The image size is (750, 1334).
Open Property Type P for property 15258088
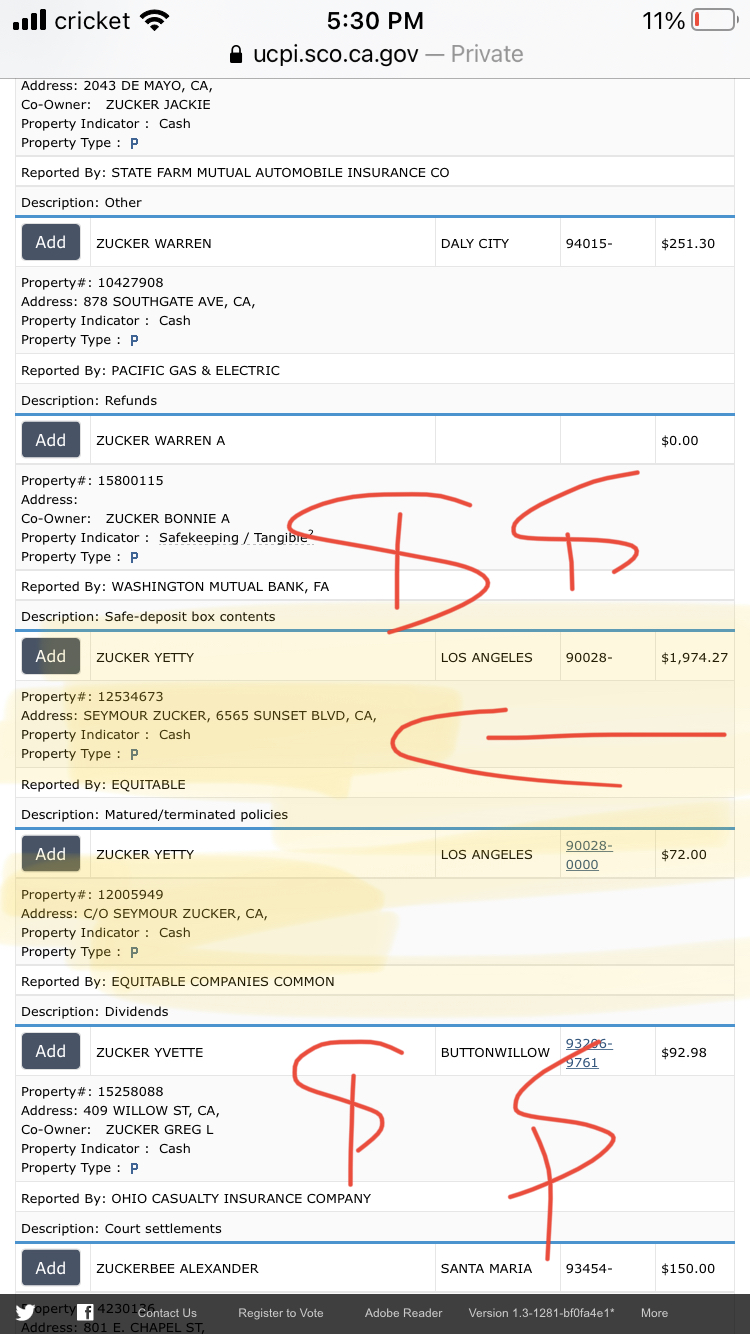[134, 1168]
